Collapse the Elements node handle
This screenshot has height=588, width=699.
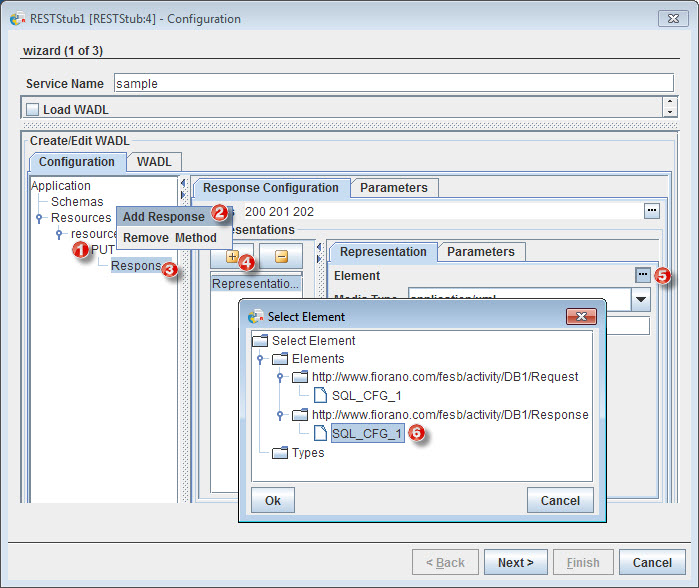pyautogui.click(x=260, y=359)
